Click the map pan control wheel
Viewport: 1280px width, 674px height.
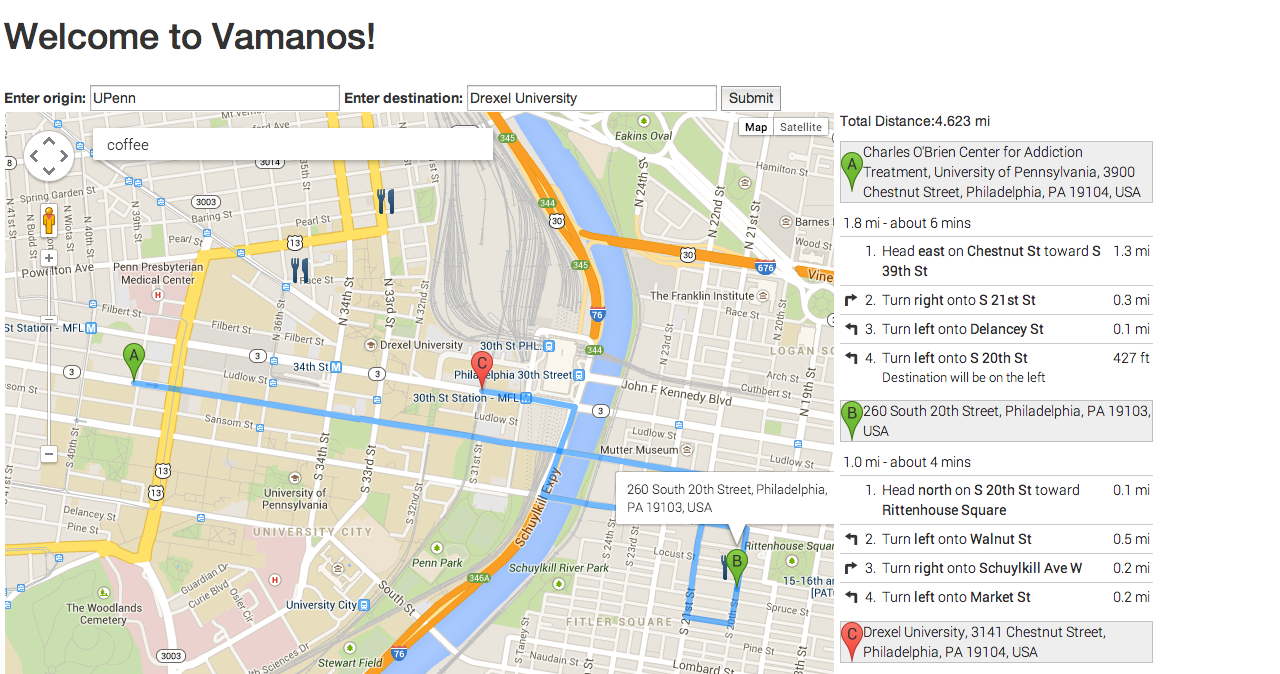(x=49, y=155)
